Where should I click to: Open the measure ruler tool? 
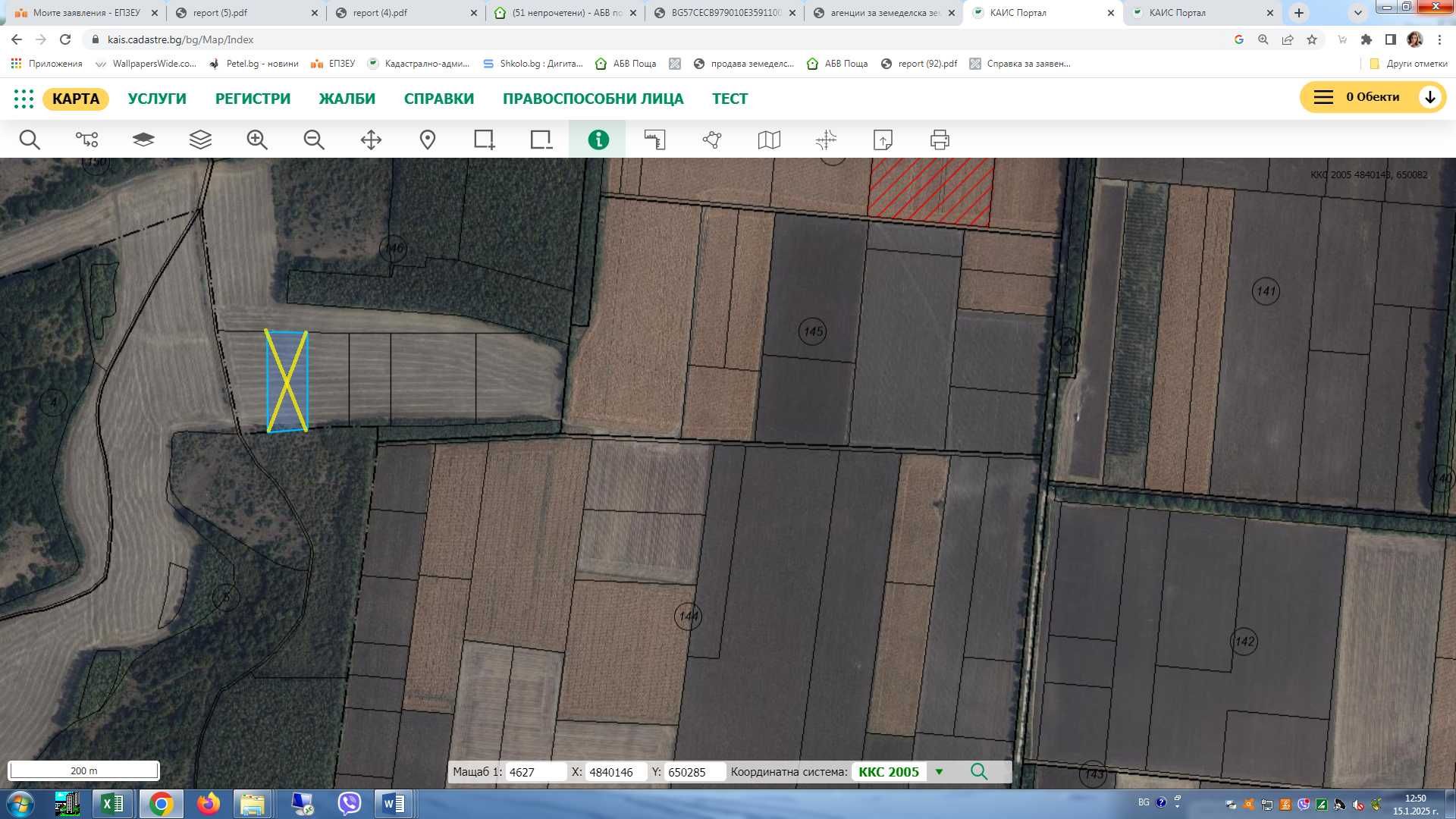pyautogui.click(x=655, y=140)
